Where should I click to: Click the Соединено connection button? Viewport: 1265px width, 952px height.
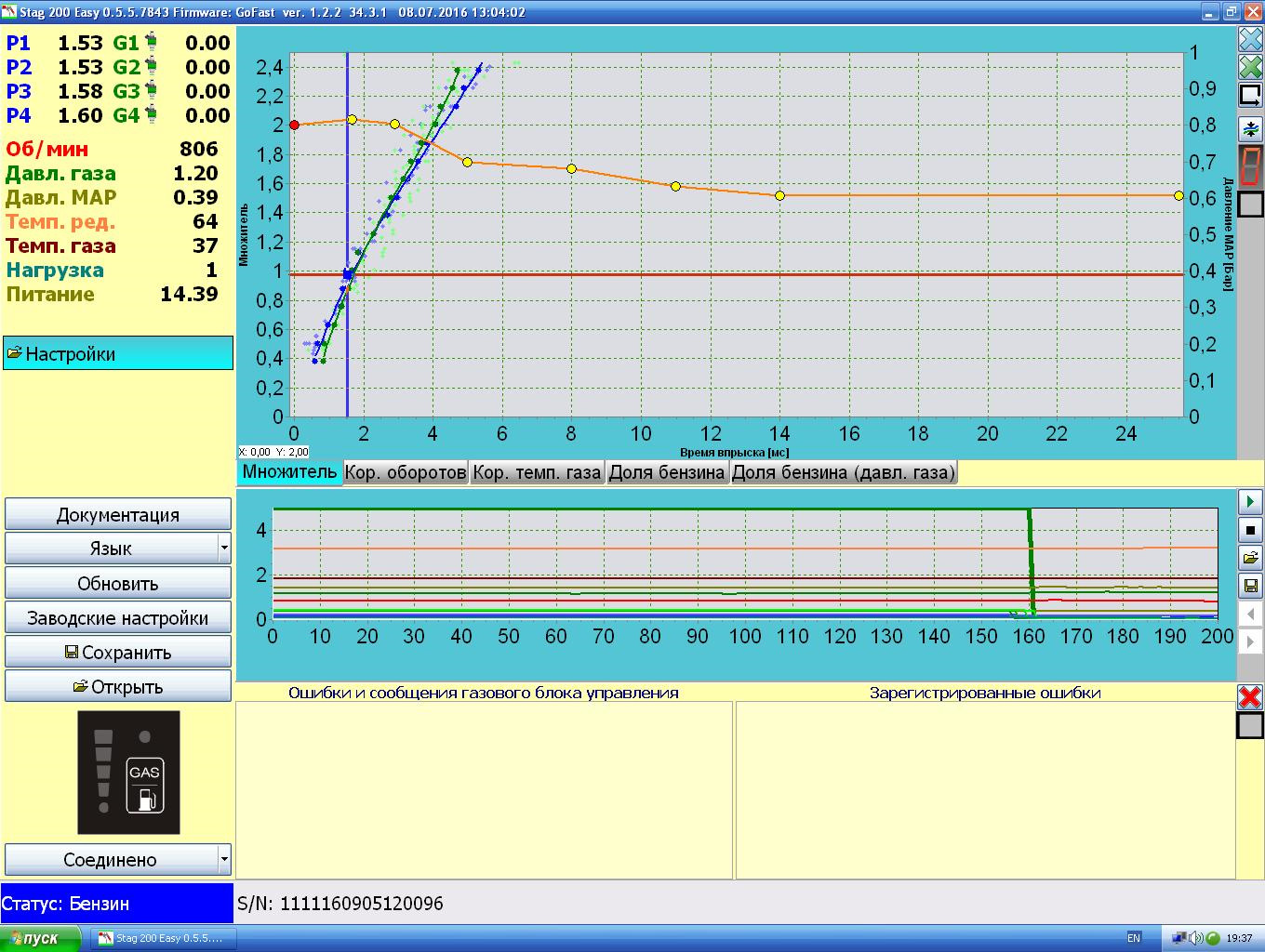point(111,859)
